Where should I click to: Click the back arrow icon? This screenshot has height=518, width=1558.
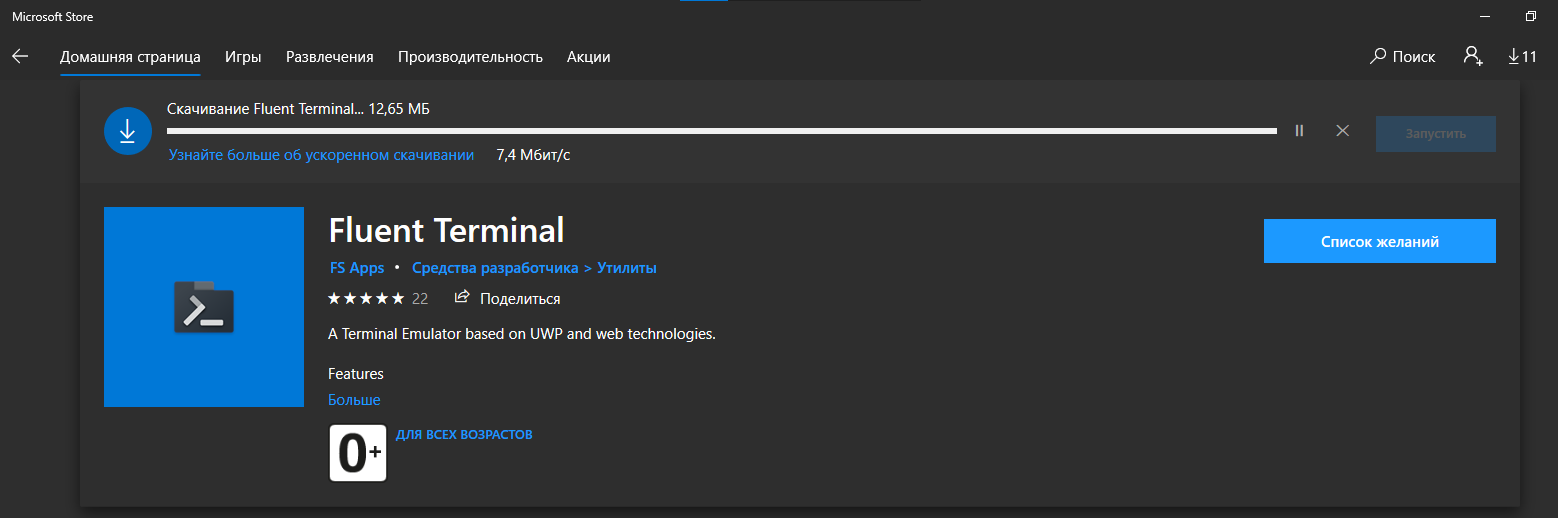pyautogui.click(x=20, y=57)
